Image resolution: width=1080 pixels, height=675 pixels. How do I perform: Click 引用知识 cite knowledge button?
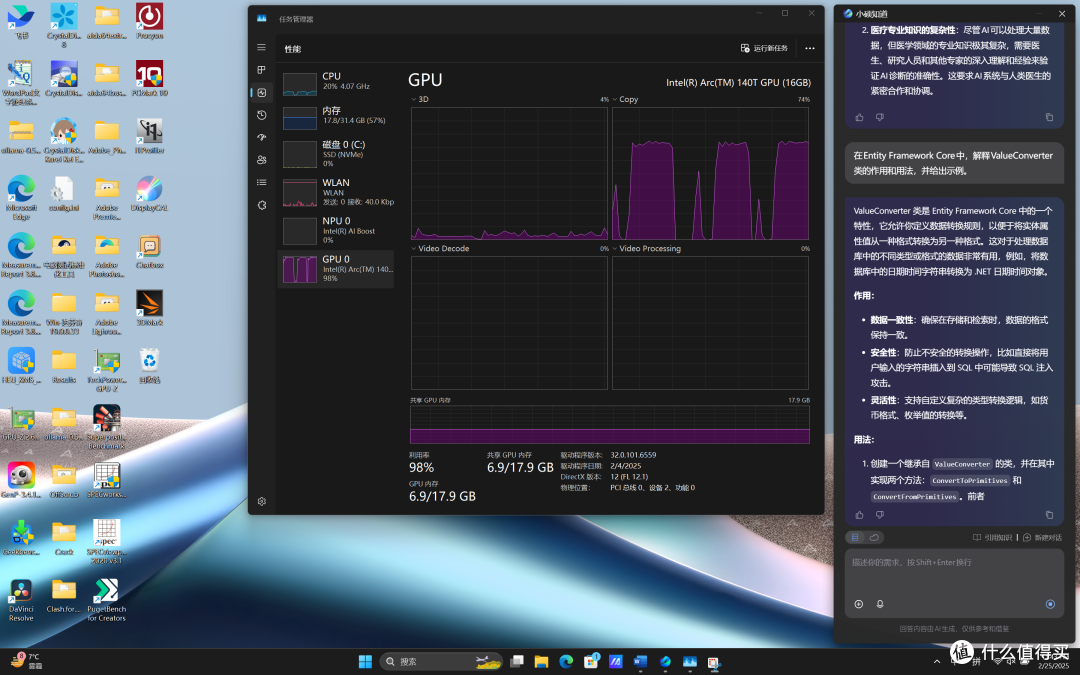(993, 537)
